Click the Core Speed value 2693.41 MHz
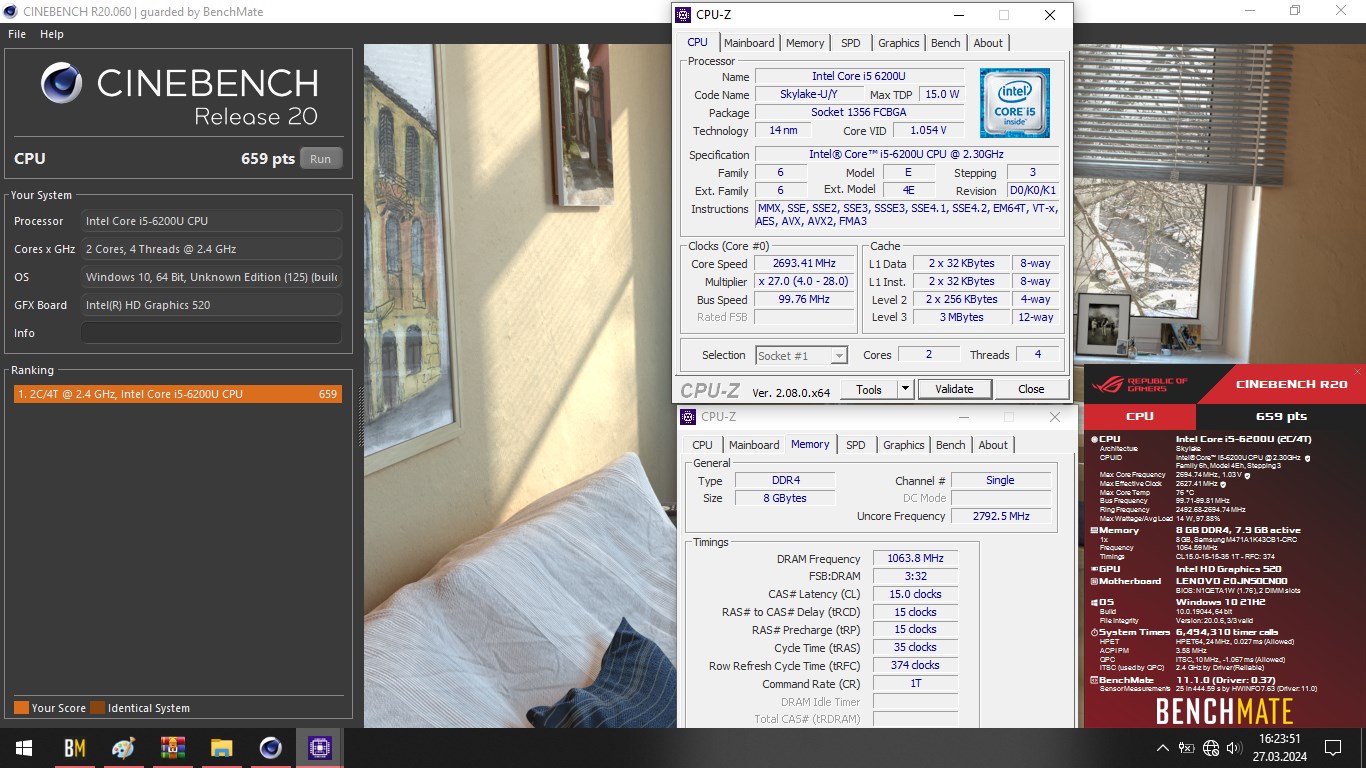This screenshot has height=768, width=1366. click(x=805, y=264)
